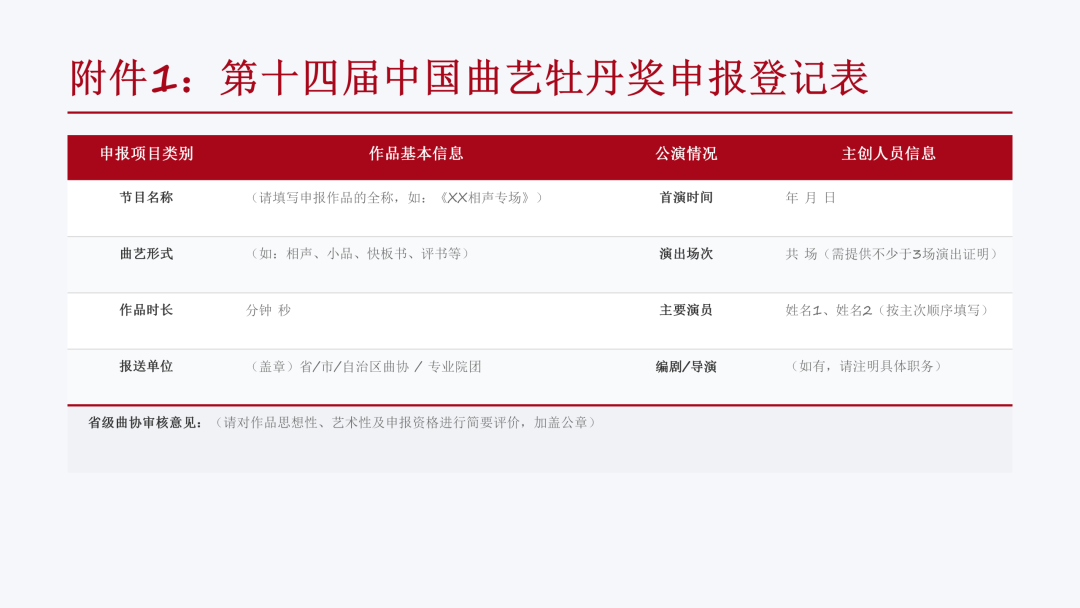The image size is (1080, 608).
Task: Click the 相声、小品、快板书 example field
Action: pyautogui.click(x=360, y=254)
